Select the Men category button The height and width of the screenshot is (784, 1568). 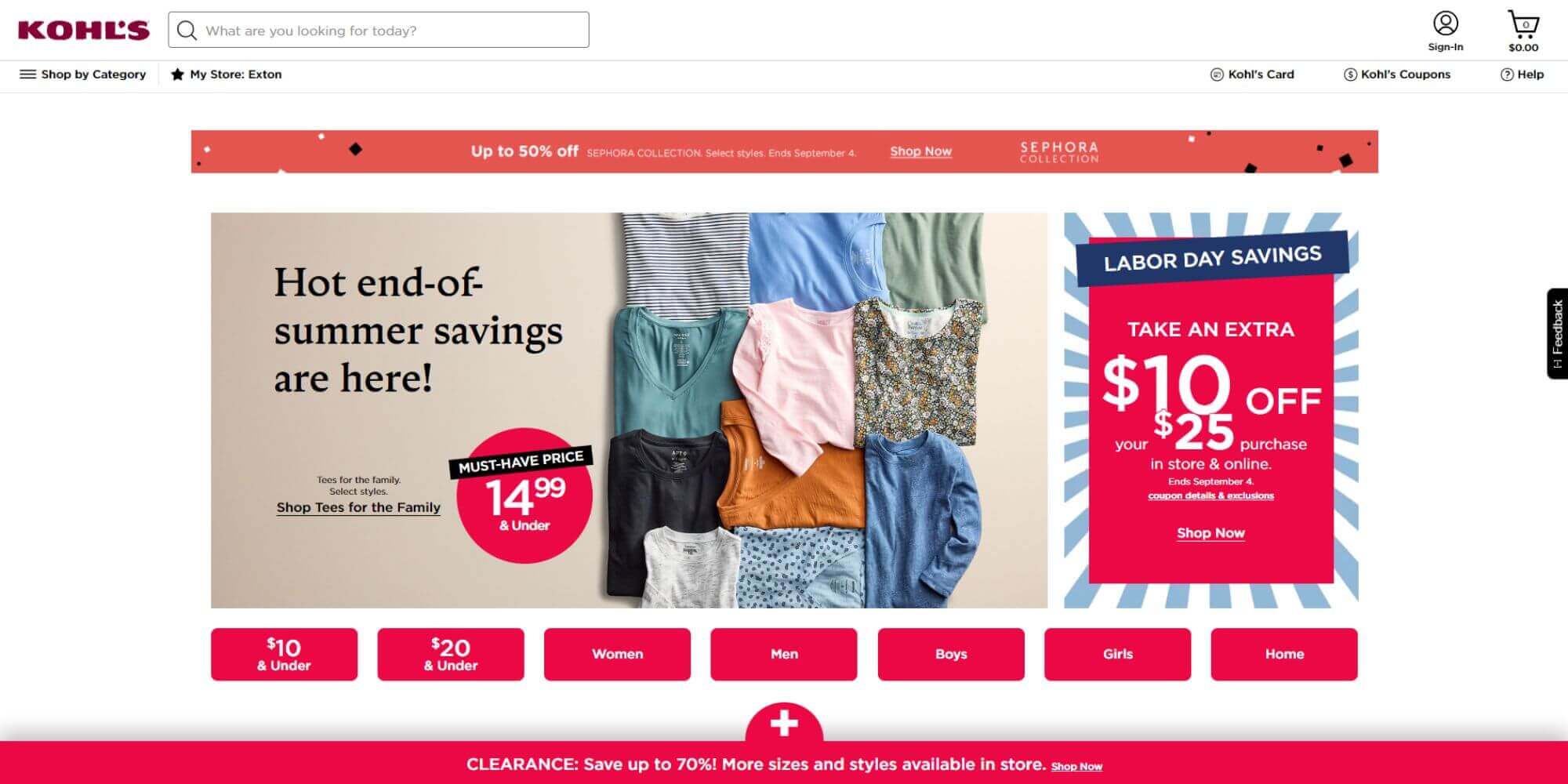[x=784, y=654]
